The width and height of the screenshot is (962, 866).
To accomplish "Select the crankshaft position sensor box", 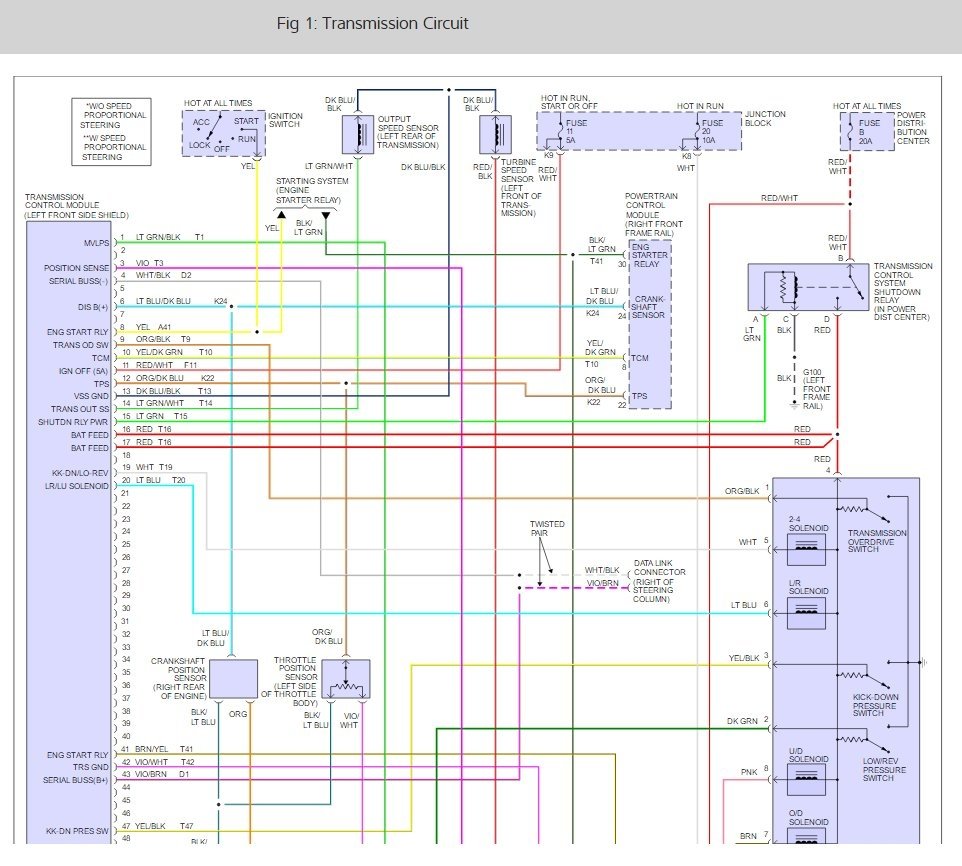I will pyautogui.click(x=233, y=678).
